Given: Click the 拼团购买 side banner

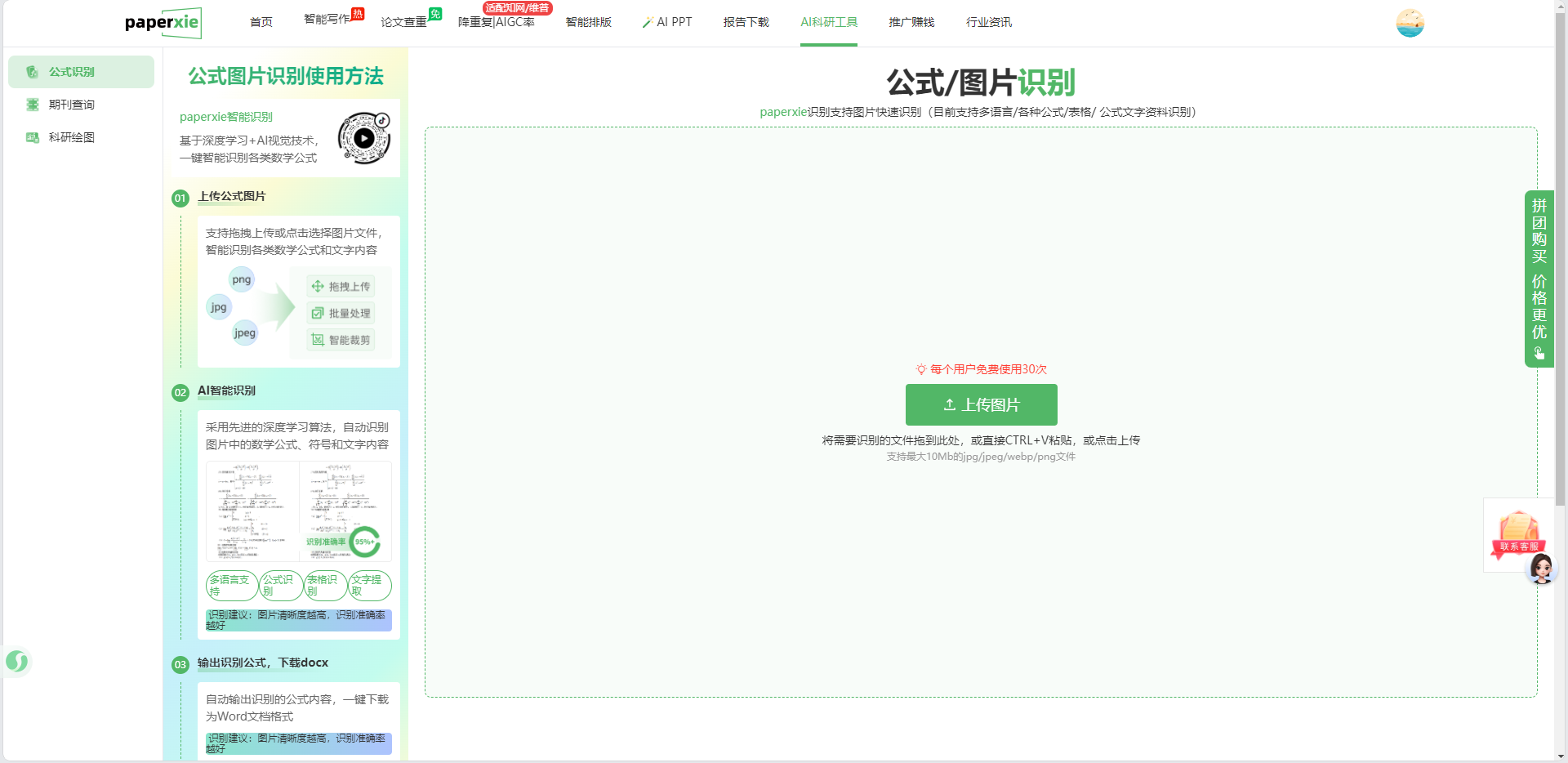Looking at the screenshot, I should pyautogui.click(x=1539, y=278).
